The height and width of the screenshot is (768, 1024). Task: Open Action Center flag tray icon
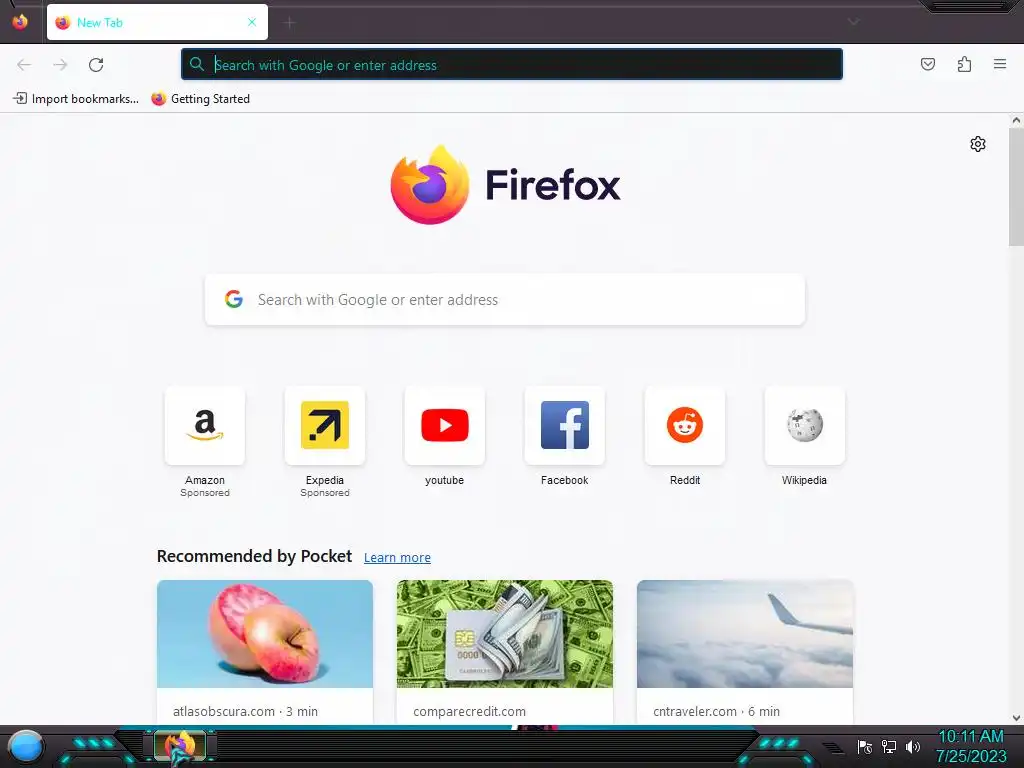(865, 746)
